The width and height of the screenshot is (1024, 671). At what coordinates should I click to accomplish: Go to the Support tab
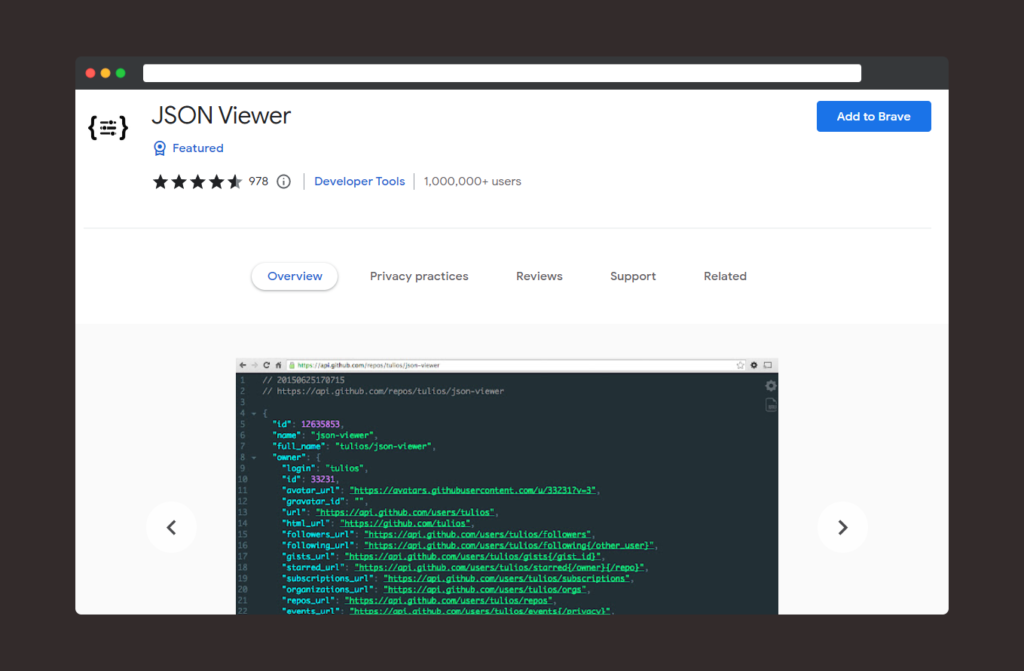point(633,276)
